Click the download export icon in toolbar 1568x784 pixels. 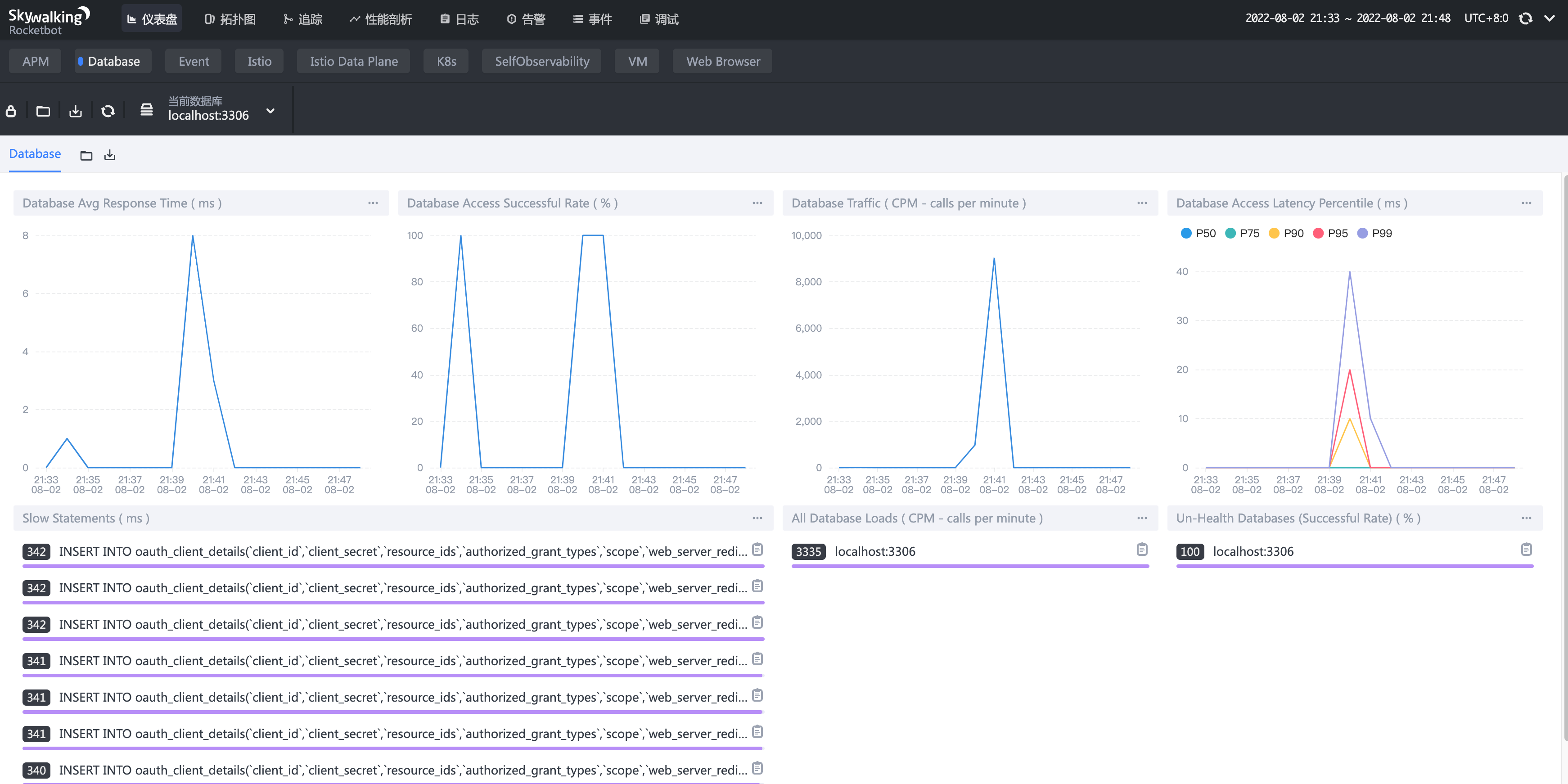pos(76,111)
